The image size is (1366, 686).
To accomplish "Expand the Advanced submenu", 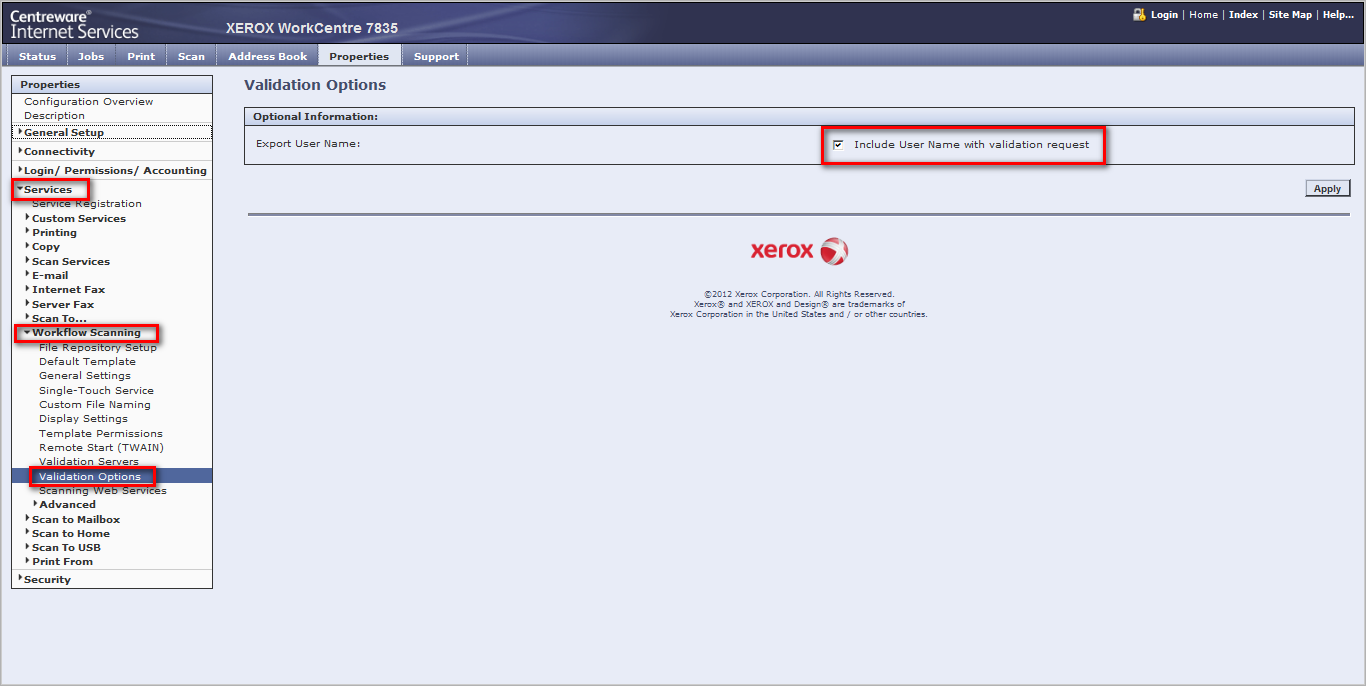I will coord(35,504).
